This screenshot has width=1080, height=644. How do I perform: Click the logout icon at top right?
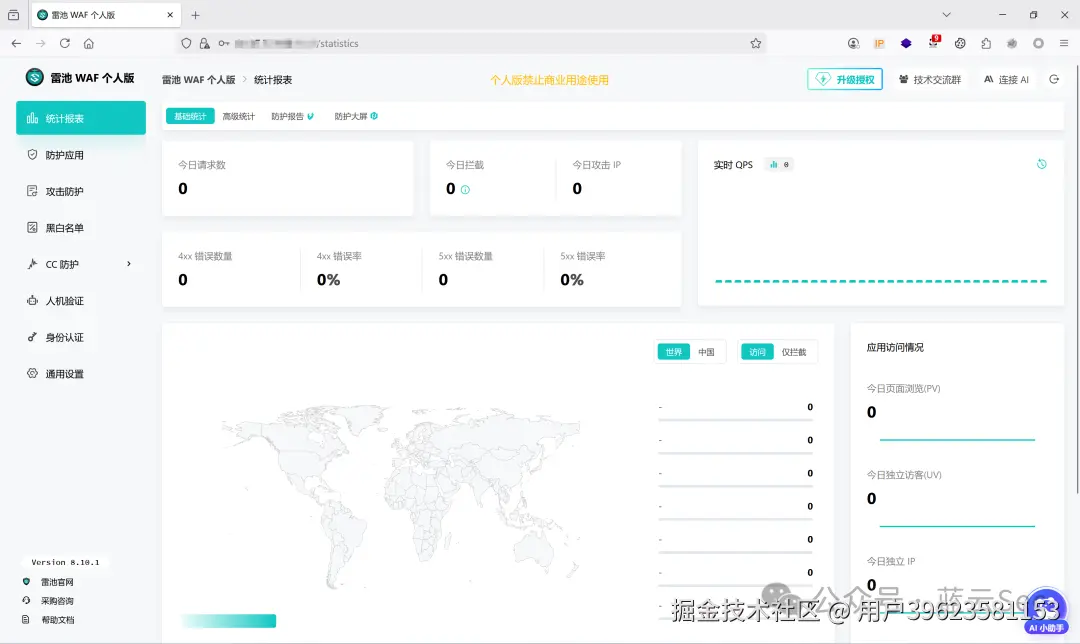[x=1054, y=79]
